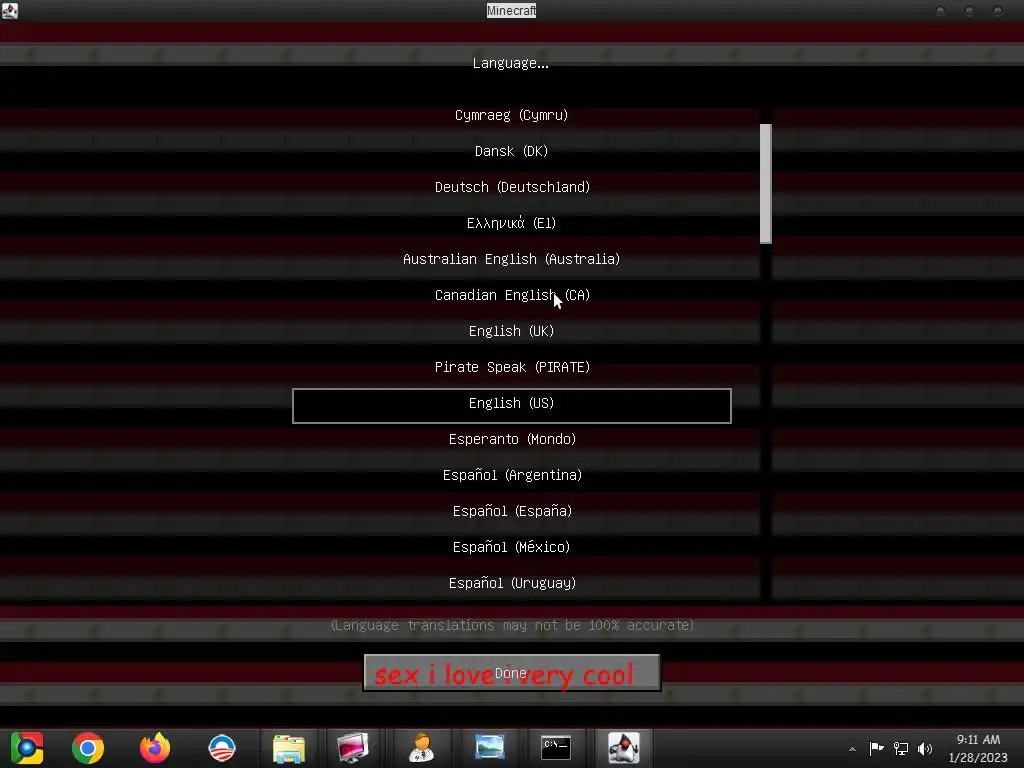Open the volume speaker tray icon
The height and width of the screenshot is (768, 1024).
pos(925,748)
